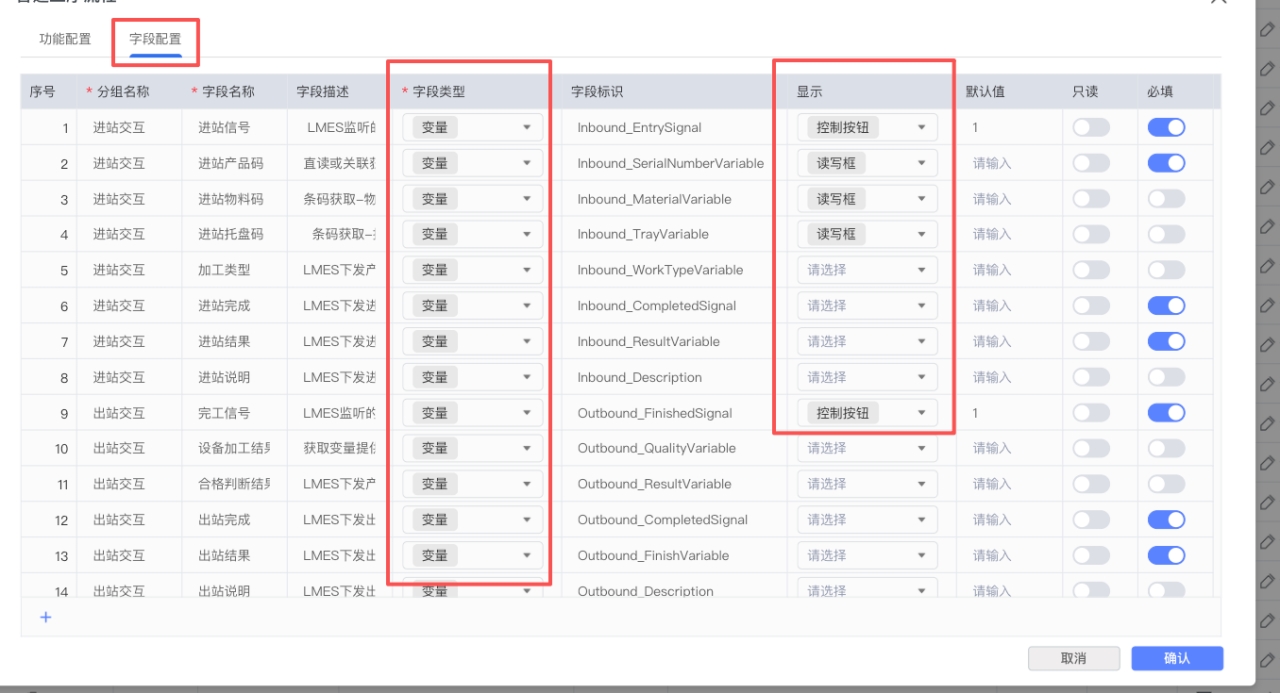Expand the 字段类型 dropdown for 设备加工结果

pyautogui.click(x=472, y=448)
